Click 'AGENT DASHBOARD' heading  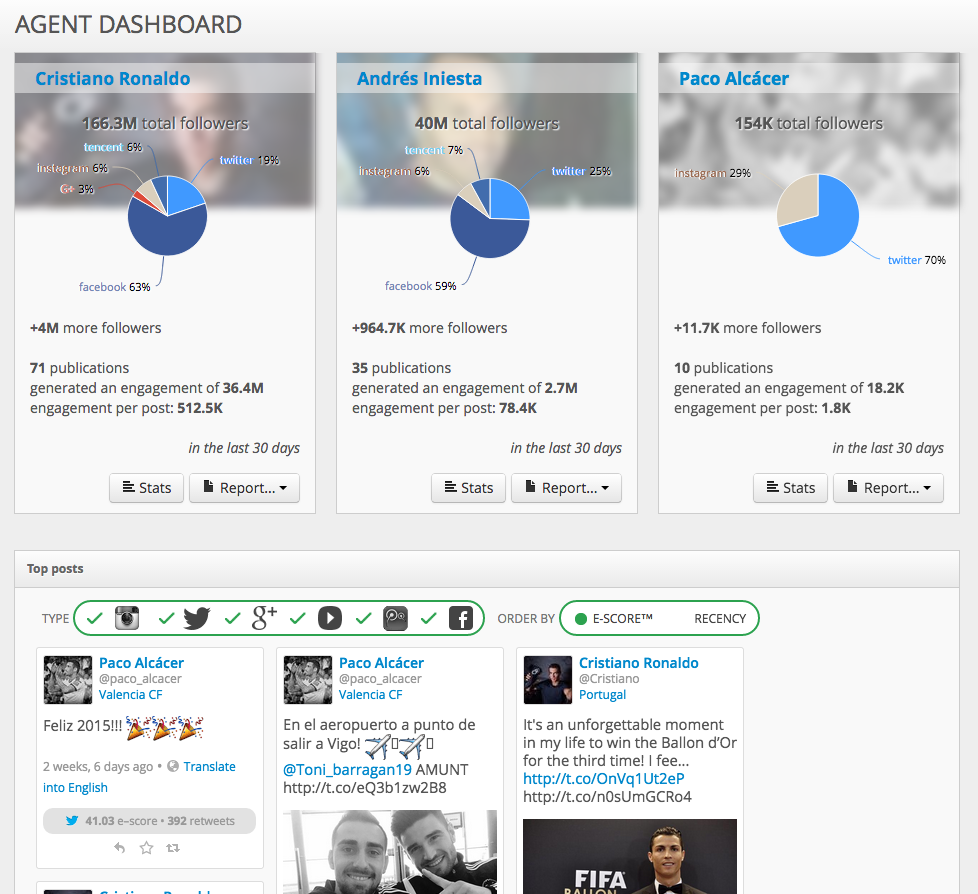[128, 24]
